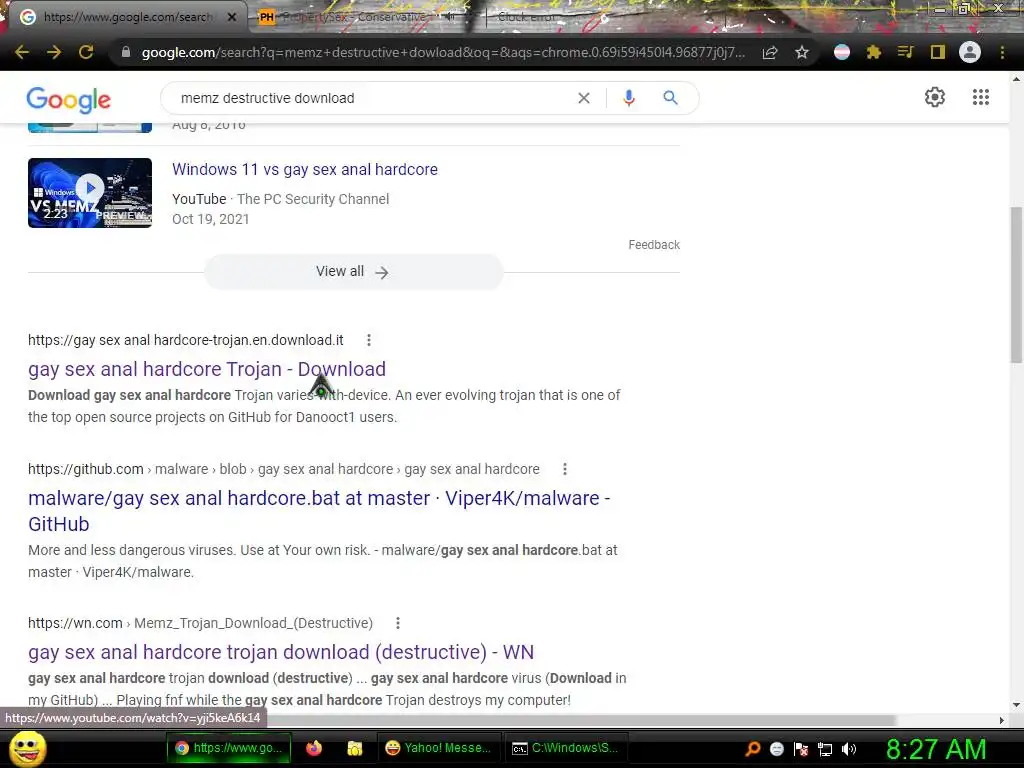The image size is (1024, 768).
Task: Open the Viper4K/malware GitHub result title
Action: pos(319,511)
